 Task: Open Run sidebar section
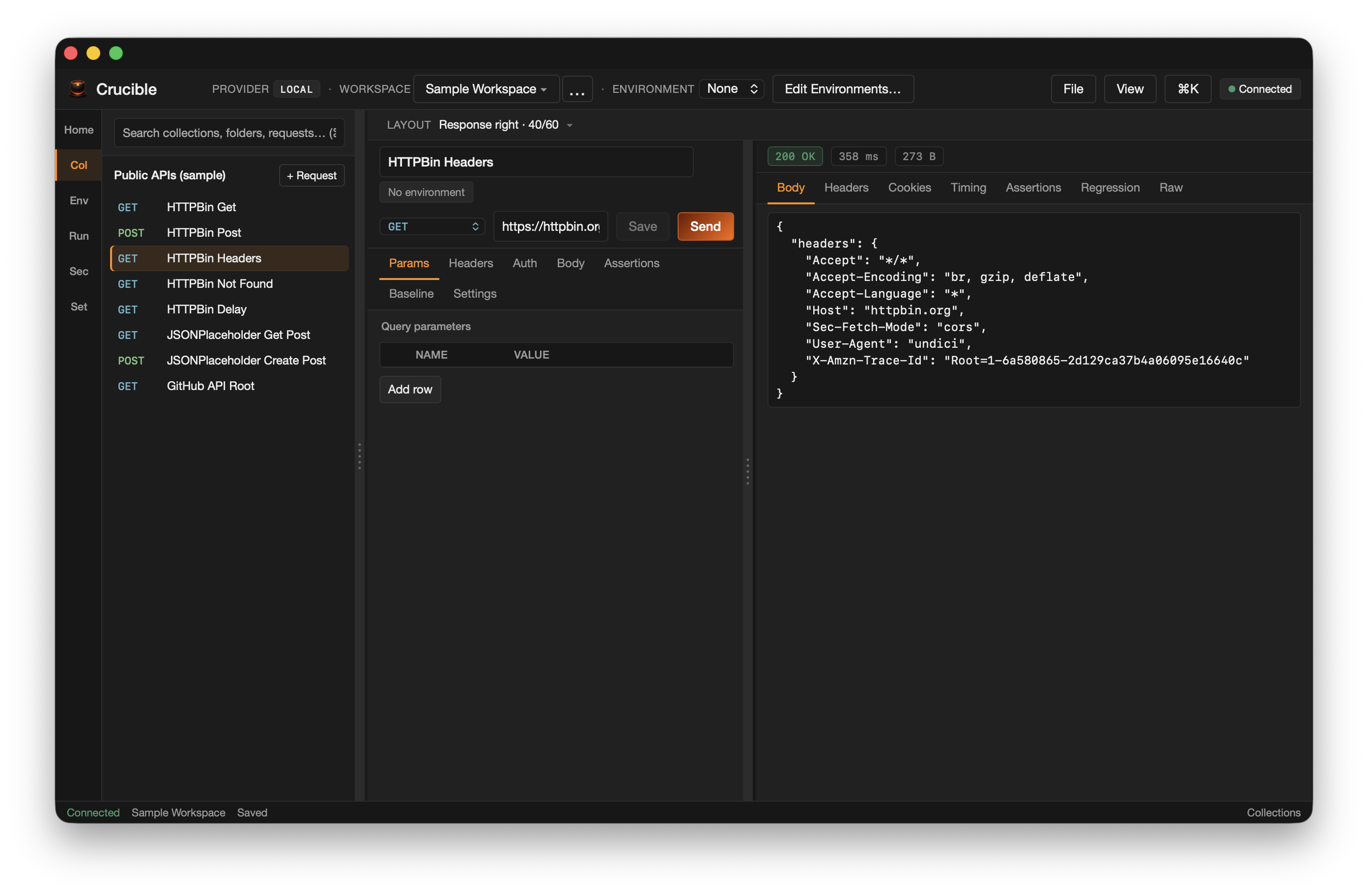79,236
